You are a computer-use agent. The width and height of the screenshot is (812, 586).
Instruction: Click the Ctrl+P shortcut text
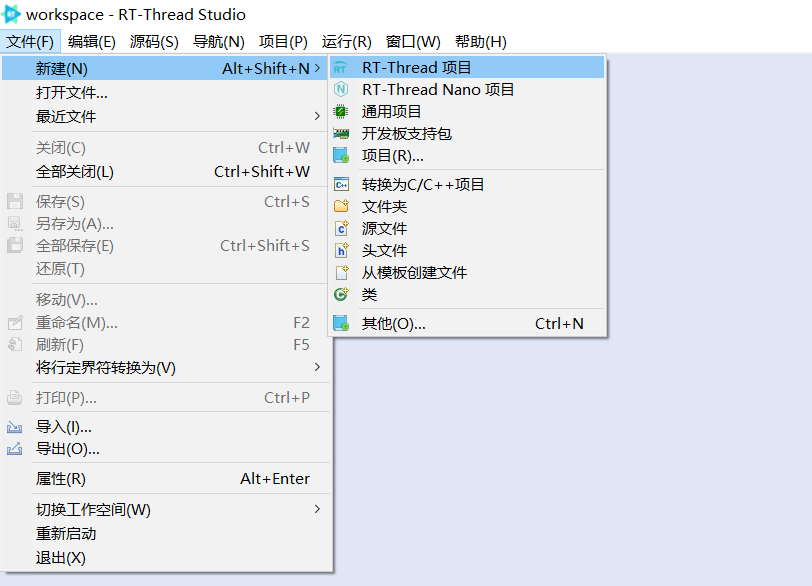click(287, 398)
